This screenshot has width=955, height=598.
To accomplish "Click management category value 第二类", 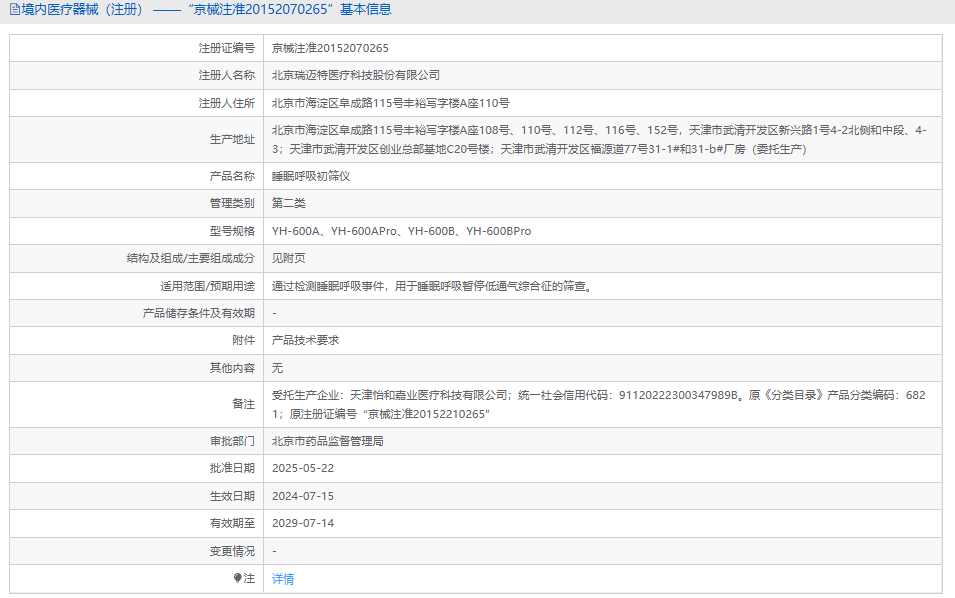I will (289, 203).
